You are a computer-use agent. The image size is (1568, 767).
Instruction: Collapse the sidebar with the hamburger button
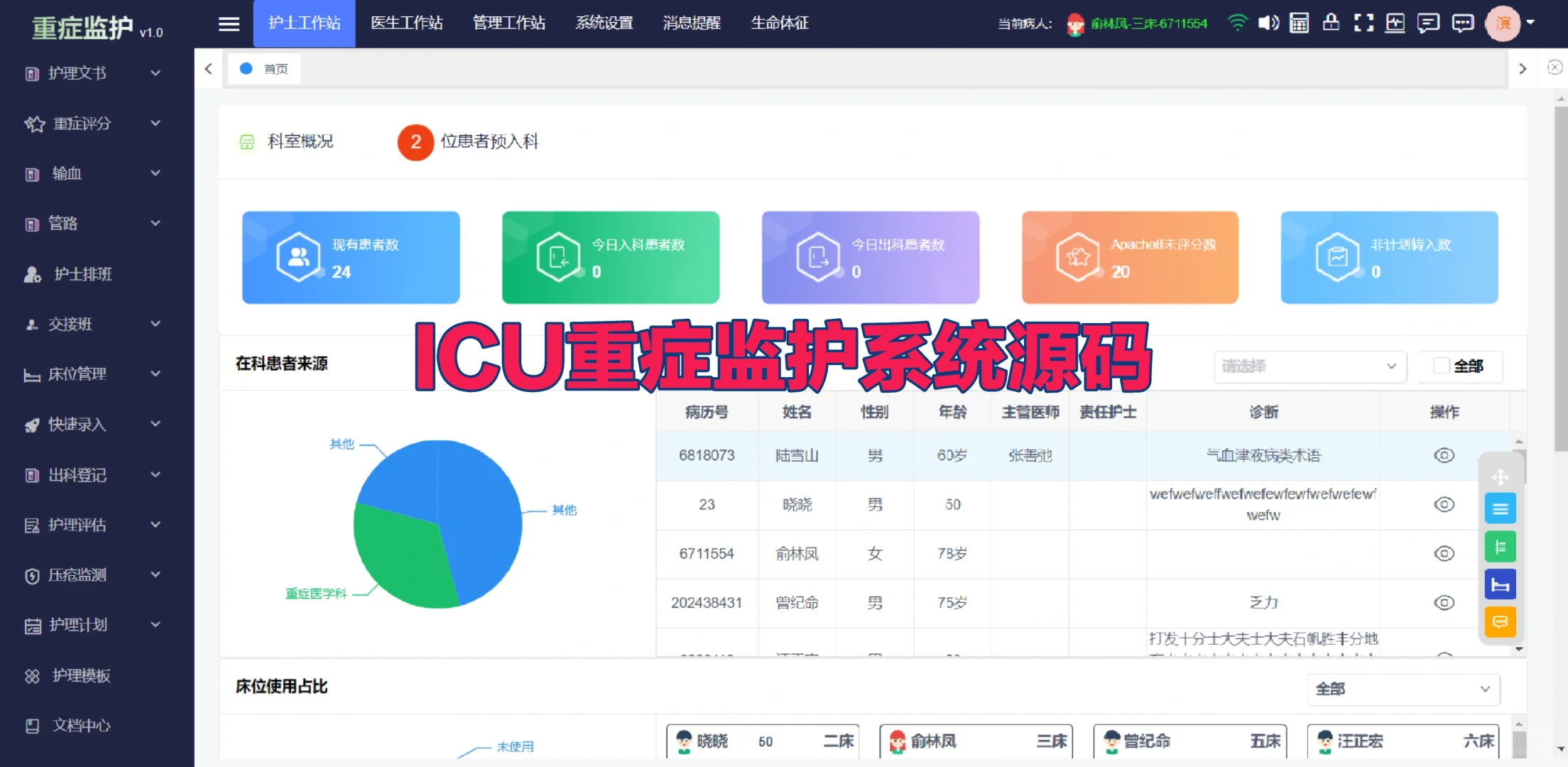pyautogui.click(x=229, y=23)
